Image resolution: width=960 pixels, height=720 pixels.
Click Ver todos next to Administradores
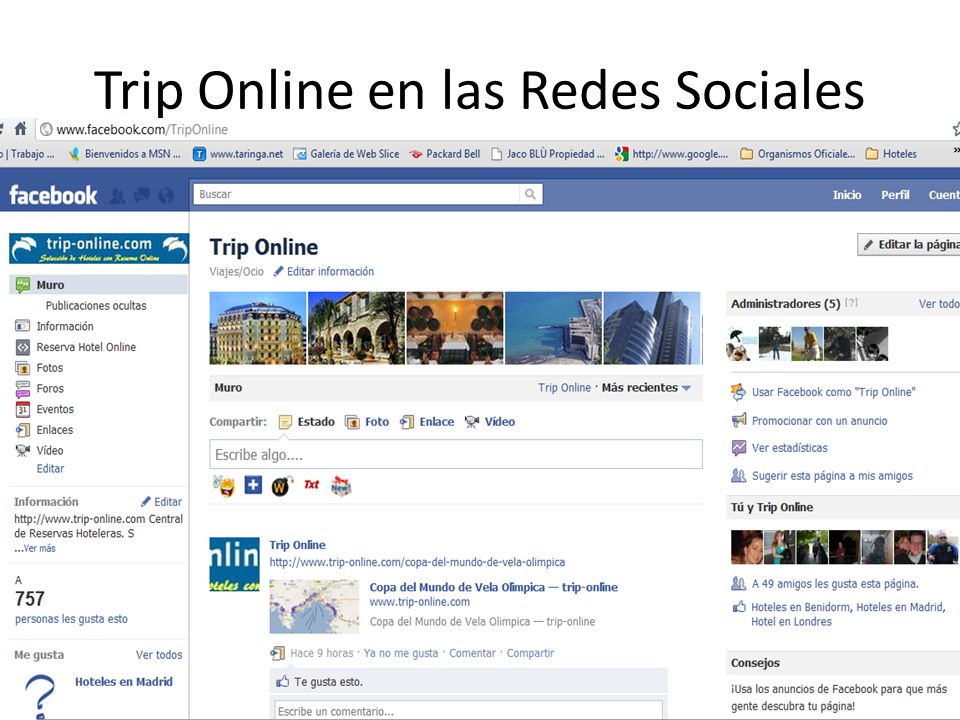(939, 304)
